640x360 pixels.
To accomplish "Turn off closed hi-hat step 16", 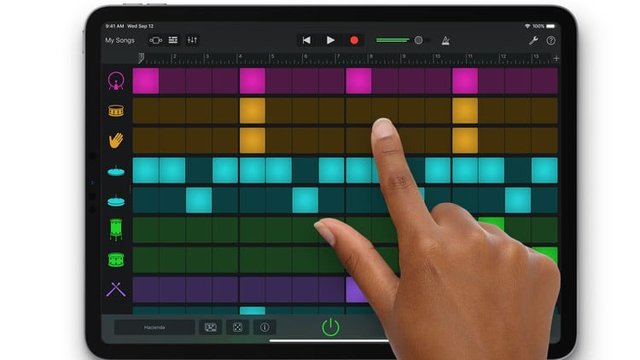I will click(544, 170).
